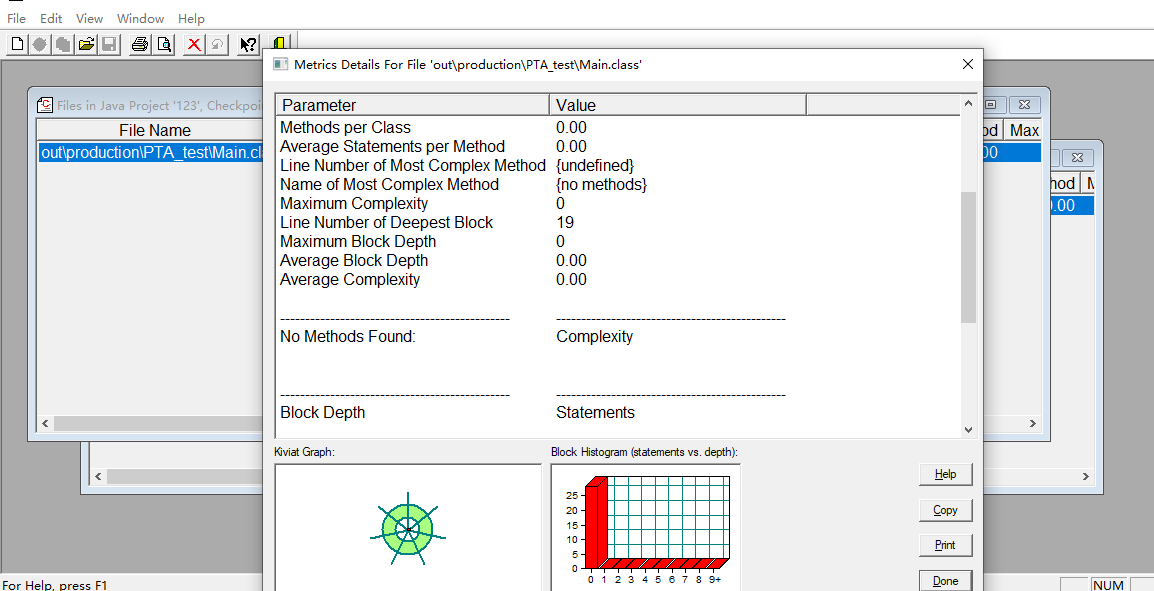Click the 'Block Depth' label in list
The image size is (1154, 591).
pyautogui.click(x=322, y=413)
